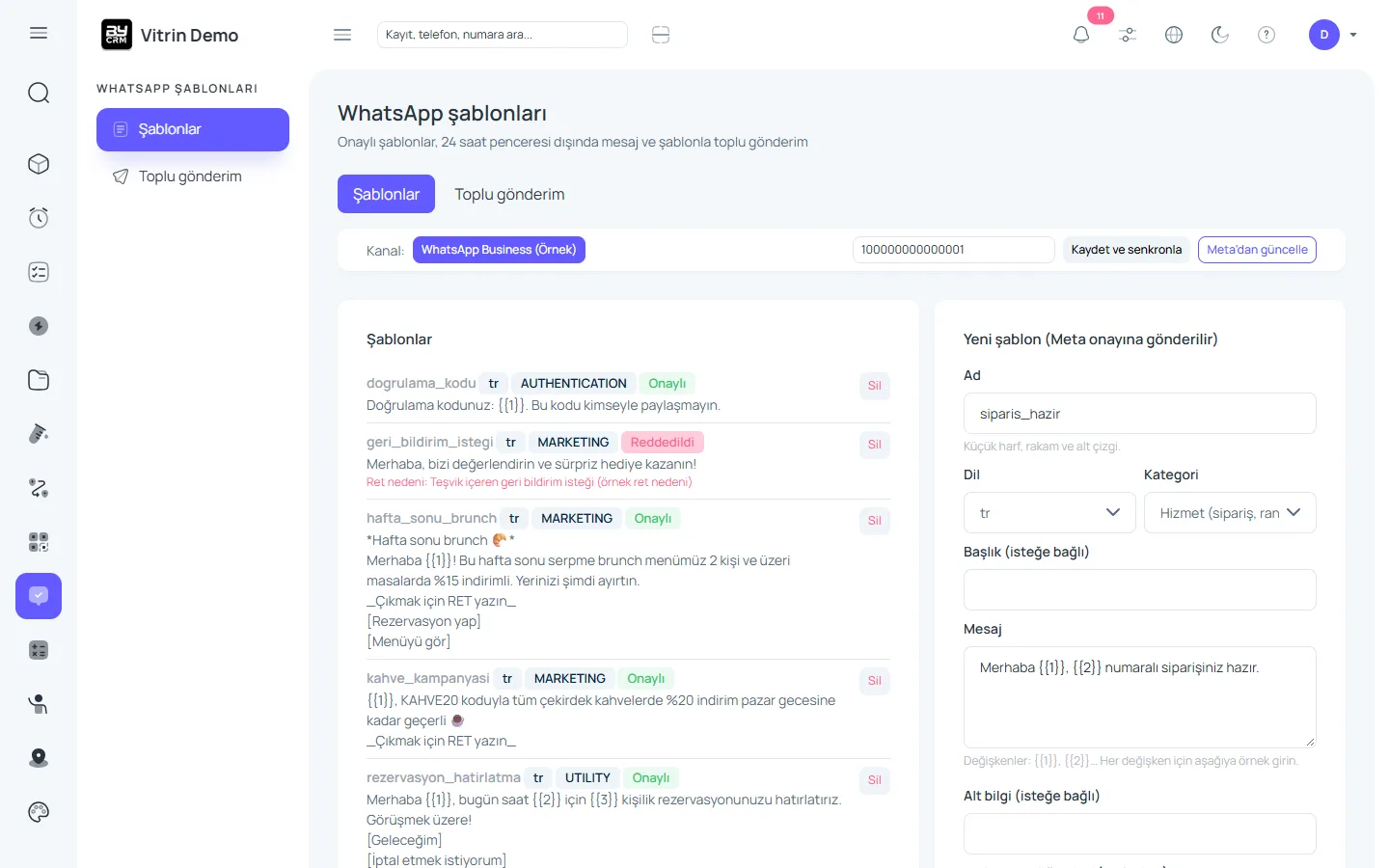Viewport: 1389px width, 868px height.
Task: Open the 'Kategori' dropdown
Action: [1230, 513]
